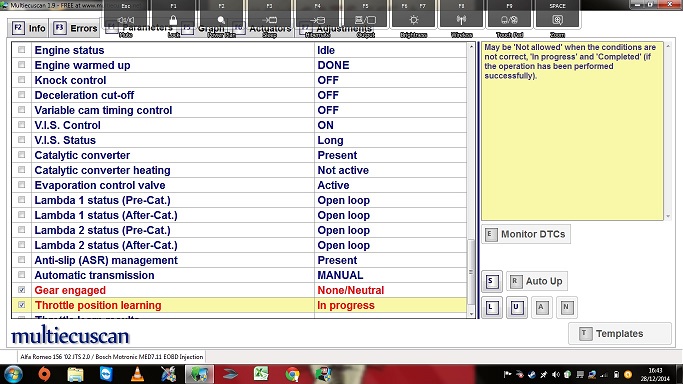Image resolution: width=683 pixels, height=384 pixels.
Task: Tick Automatic transmission checkbox
Action: (x=21, y=275)
